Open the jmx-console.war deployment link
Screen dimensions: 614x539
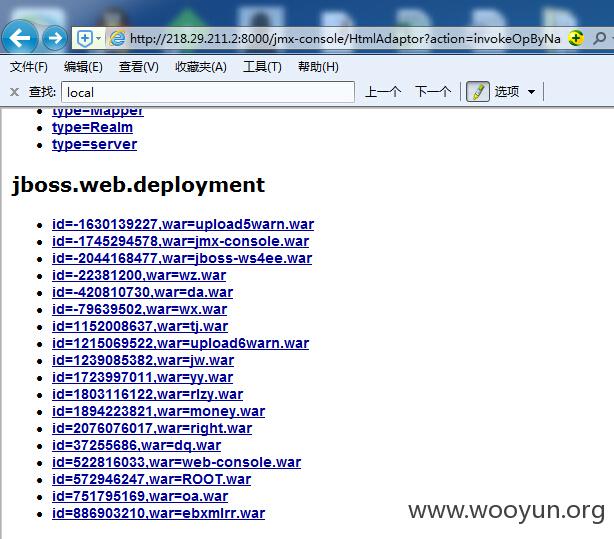click(x=181, y=241)
